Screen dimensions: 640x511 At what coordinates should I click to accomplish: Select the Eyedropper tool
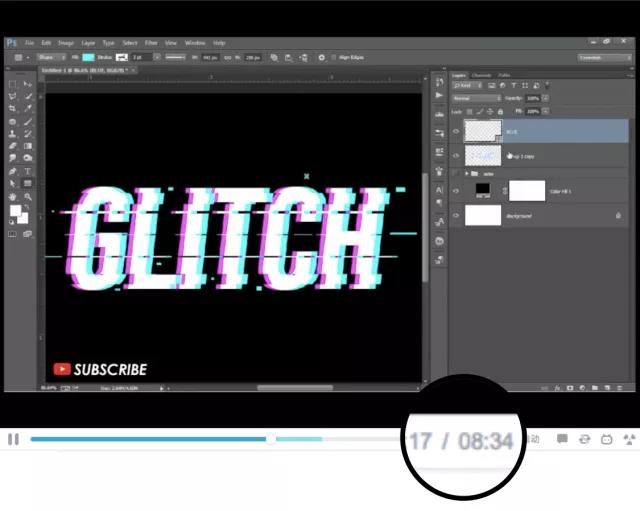[28, 109]
